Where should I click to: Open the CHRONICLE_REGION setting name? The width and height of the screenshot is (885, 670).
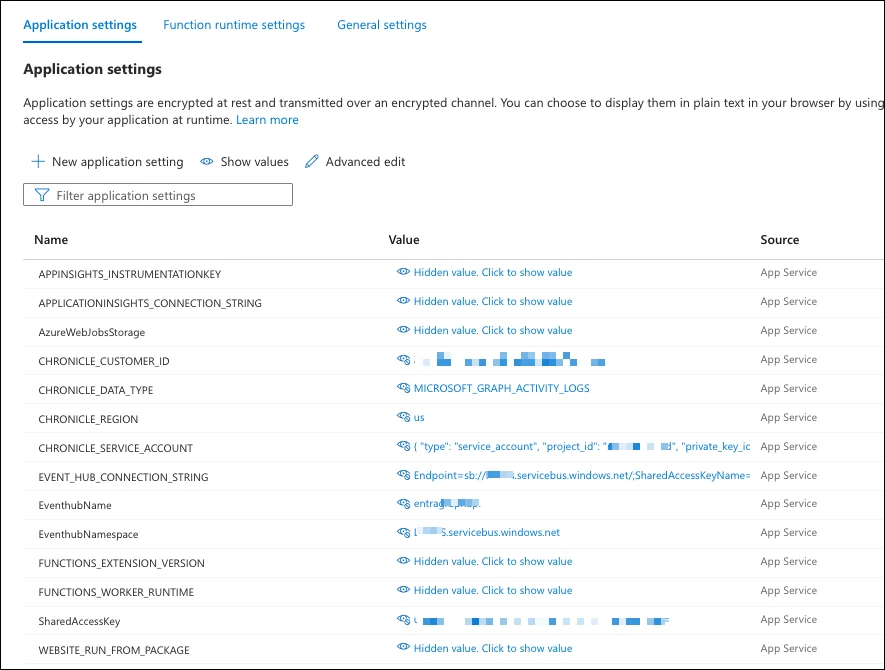coord(88,419)
